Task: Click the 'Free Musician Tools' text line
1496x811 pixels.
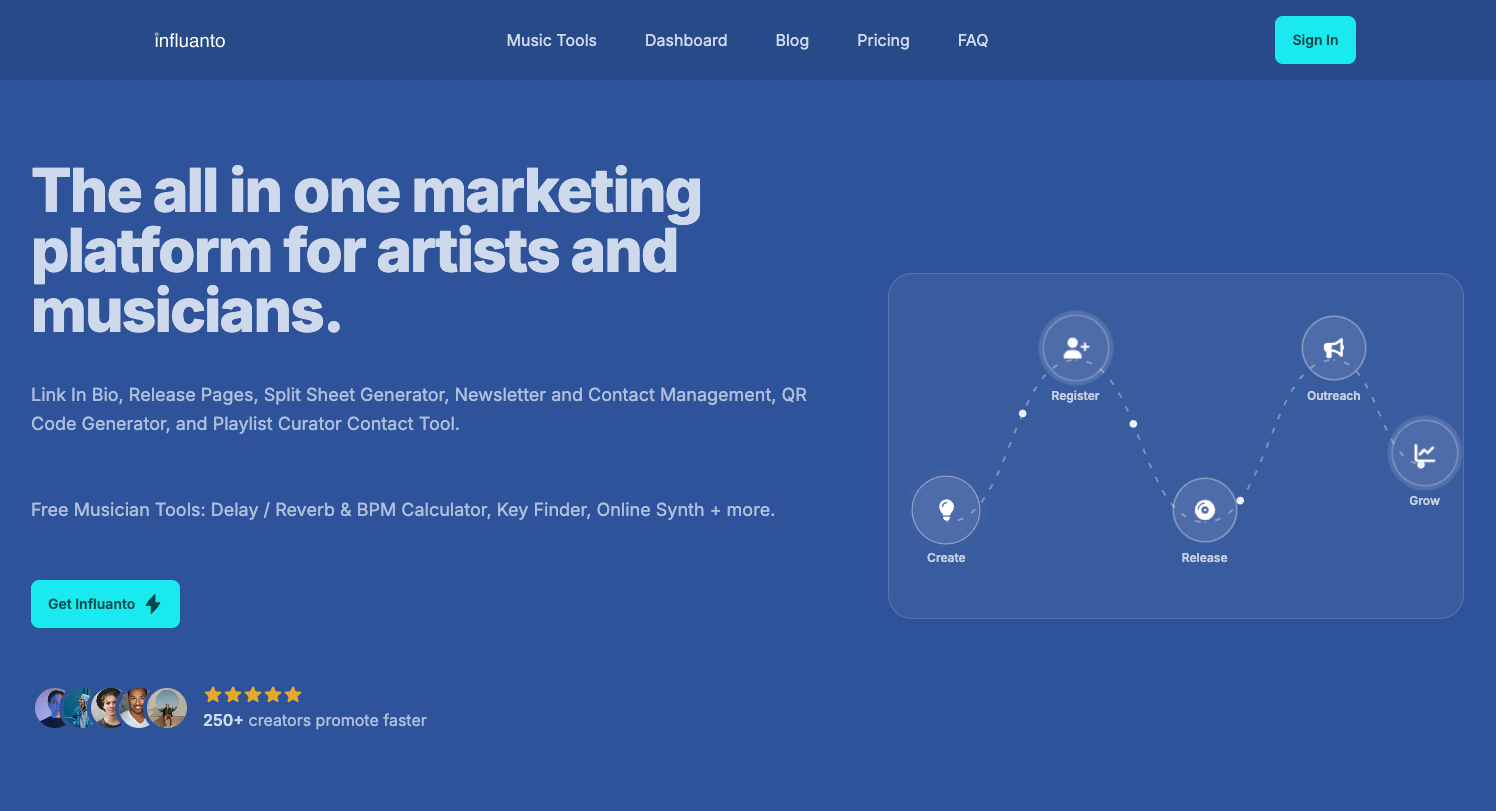Action: pyautogui.click(x=403, y=510)
